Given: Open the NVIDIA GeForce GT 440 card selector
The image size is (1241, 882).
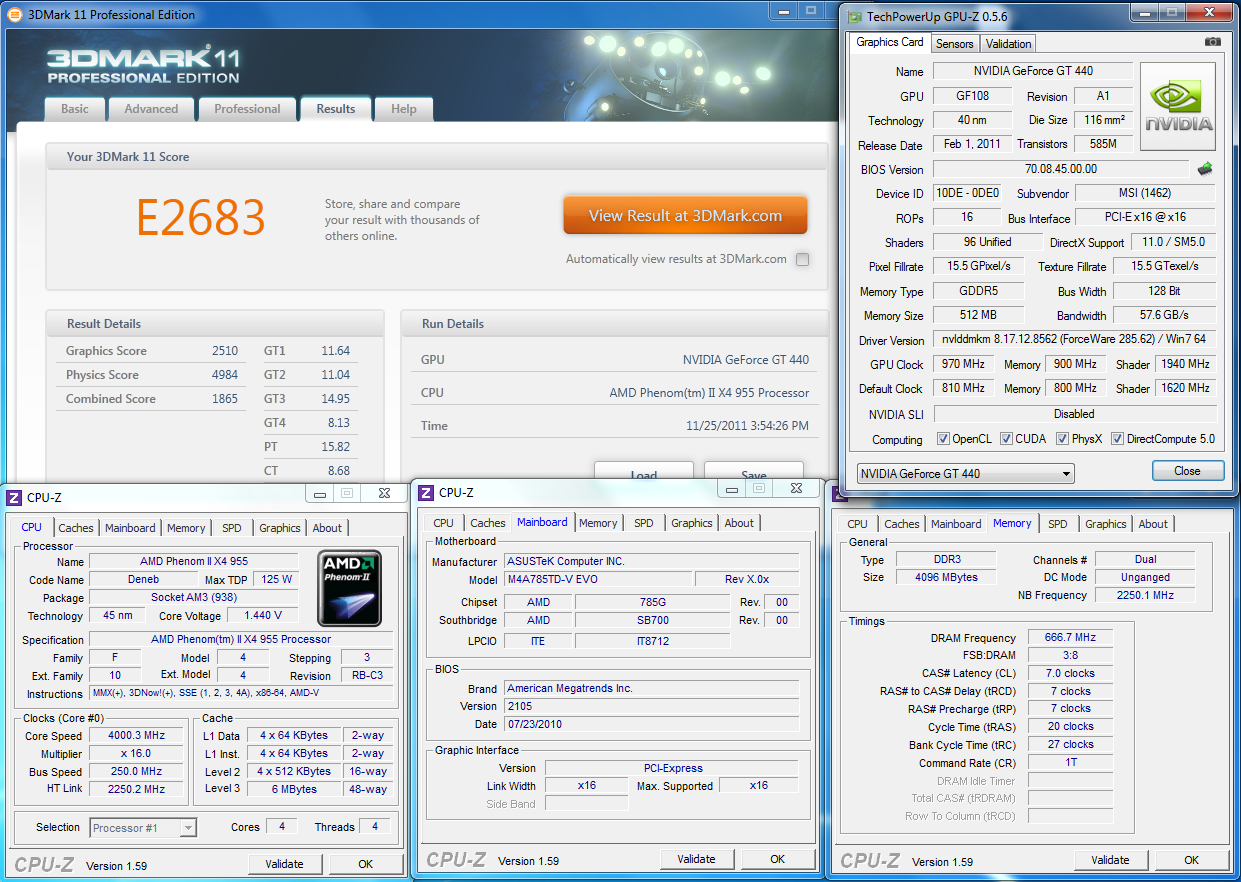Looking at the screenshot, I should click(966, 473).
